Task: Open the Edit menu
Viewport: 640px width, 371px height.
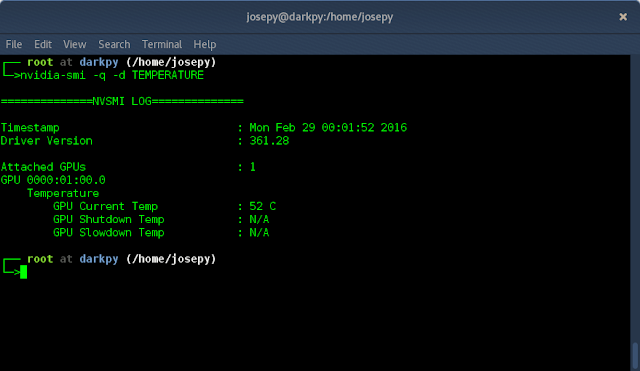Action: tap(43, 44)
